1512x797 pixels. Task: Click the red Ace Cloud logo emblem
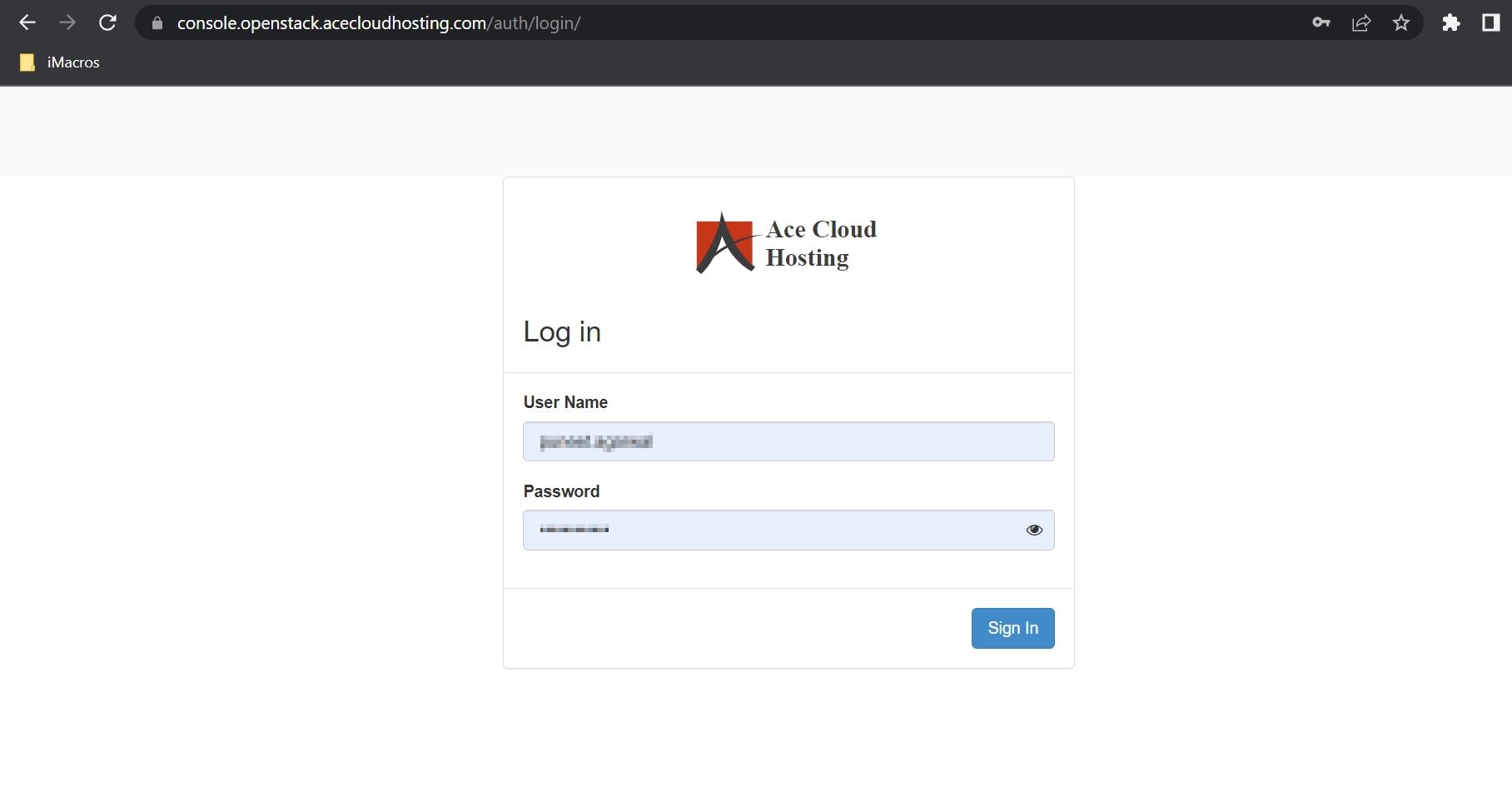coord(724,243)
